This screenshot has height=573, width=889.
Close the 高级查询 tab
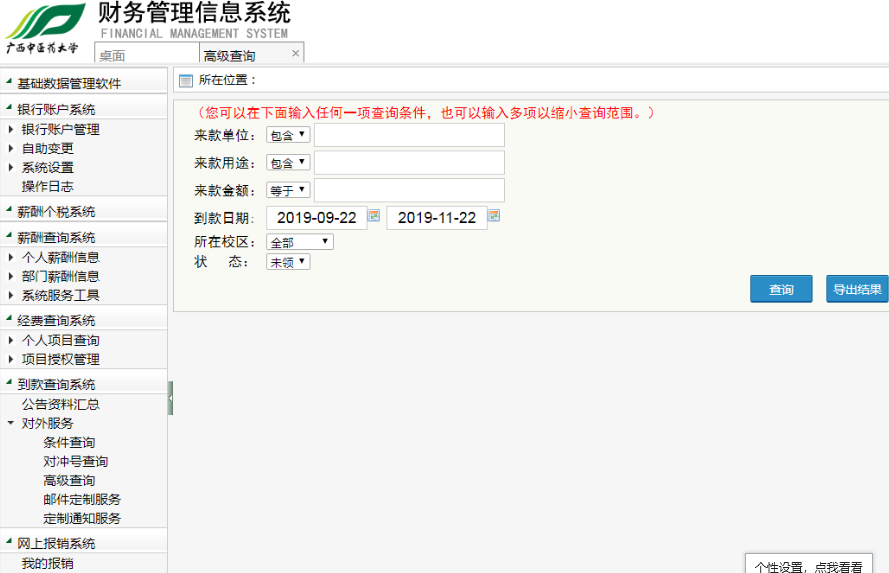[295, 53]
